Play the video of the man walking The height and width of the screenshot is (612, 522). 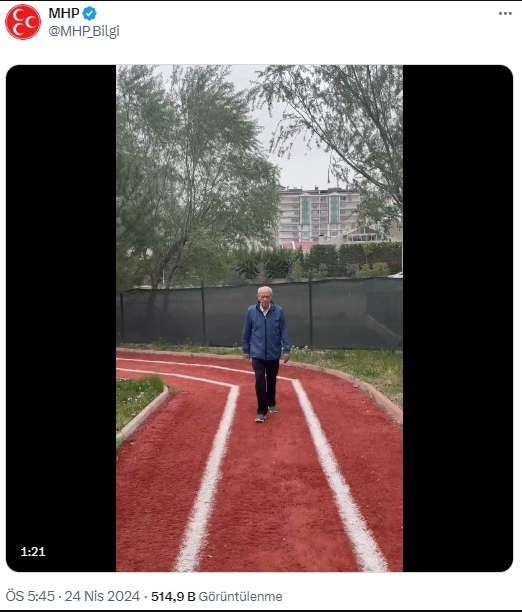coord(259,318)
